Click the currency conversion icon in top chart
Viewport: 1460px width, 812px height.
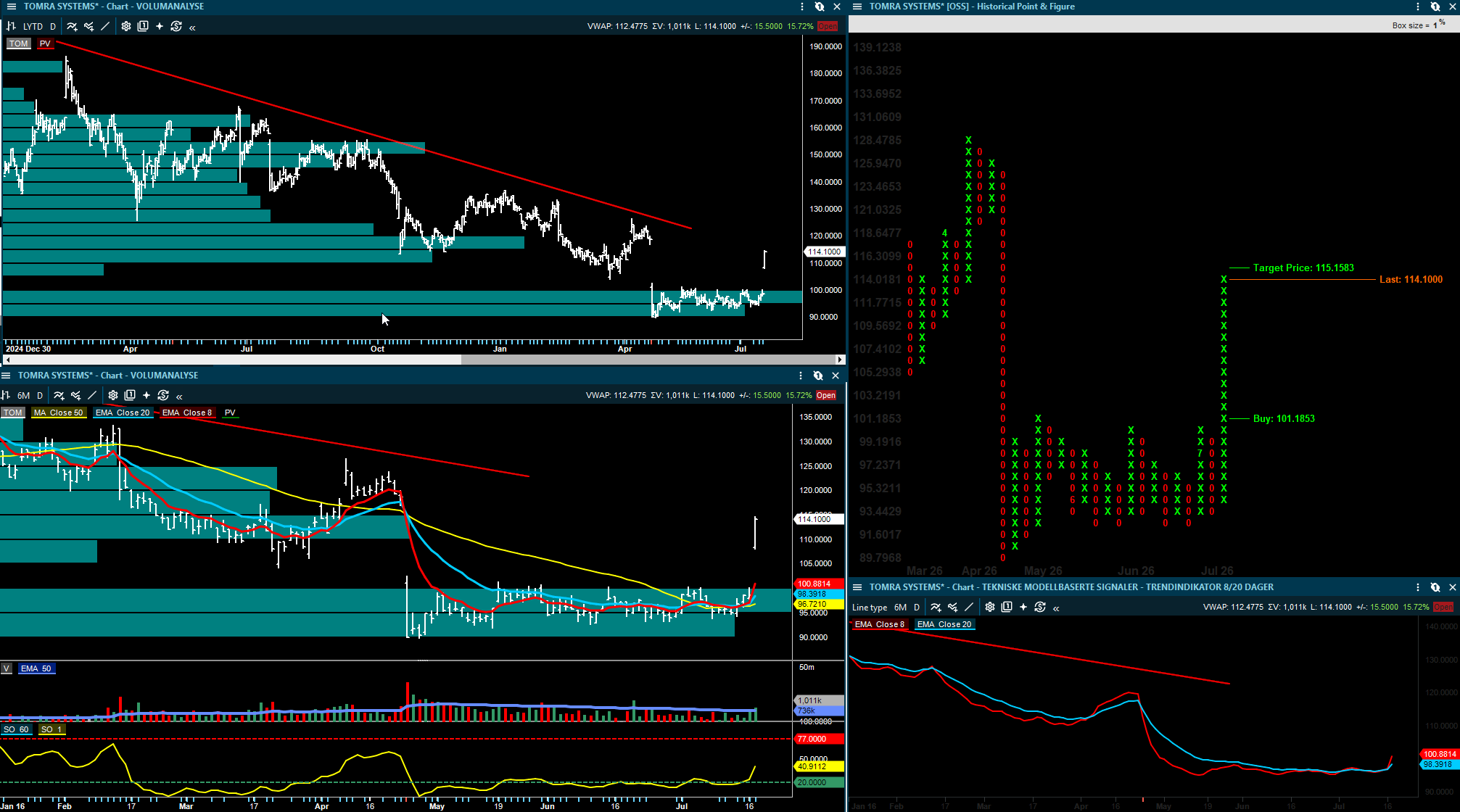tap(176, 26)
